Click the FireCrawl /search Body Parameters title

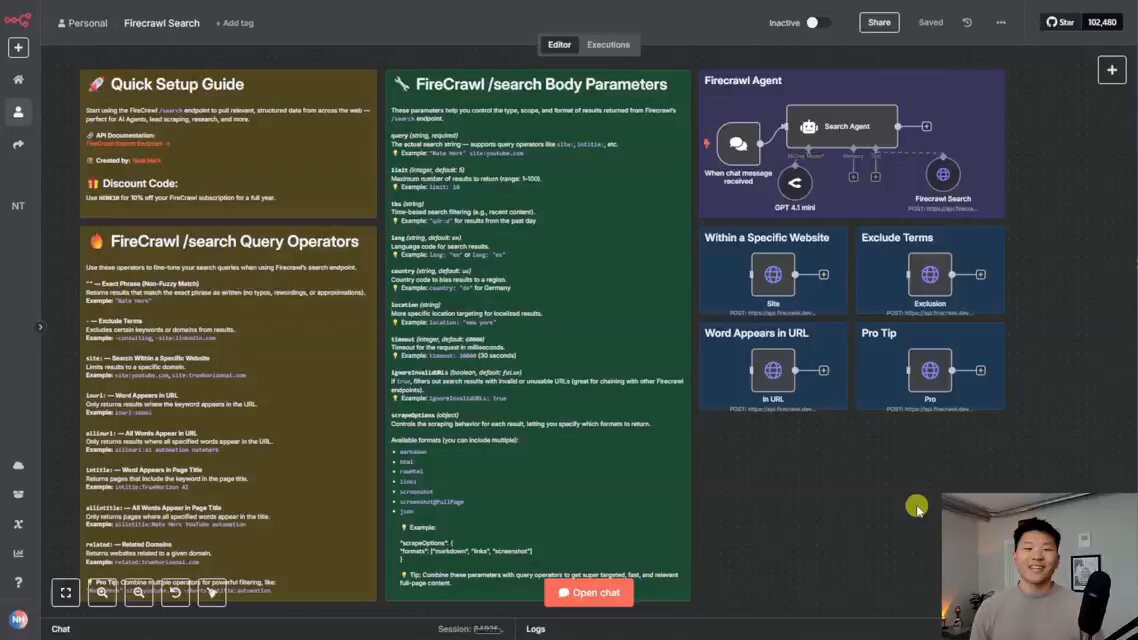tap(541, 84)
